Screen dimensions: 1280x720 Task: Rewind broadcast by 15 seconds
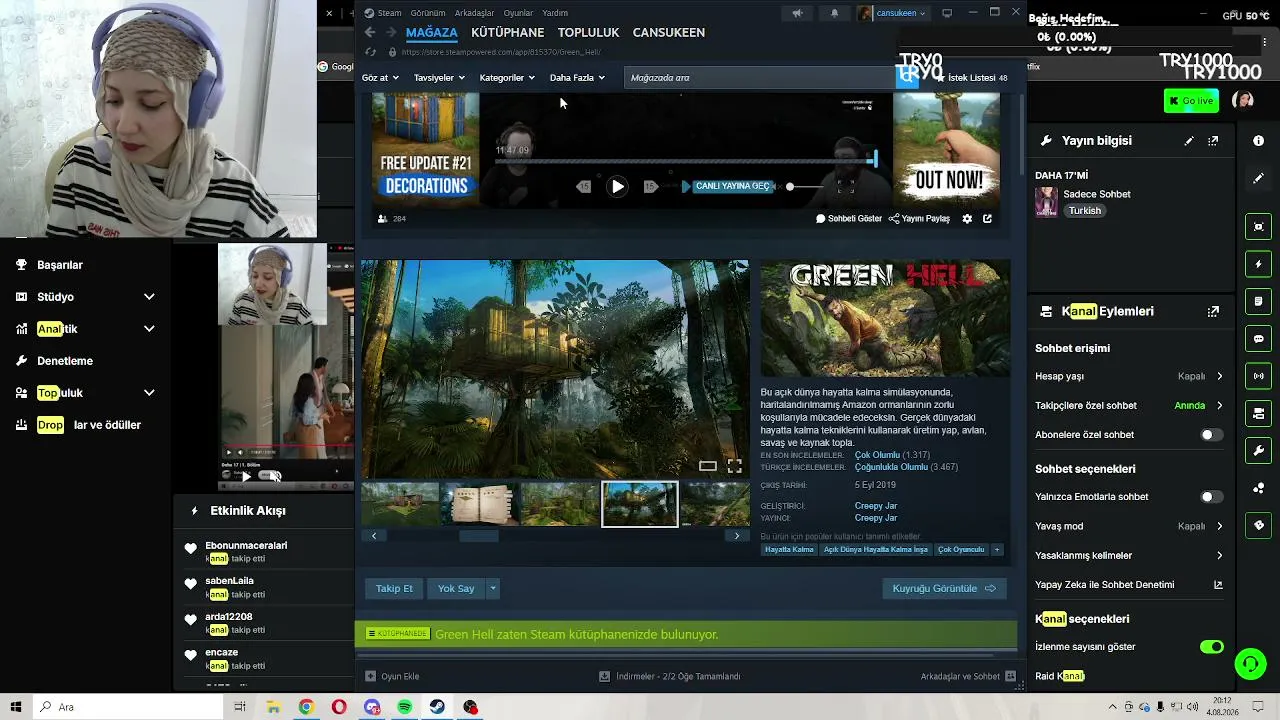coord(584,187)
